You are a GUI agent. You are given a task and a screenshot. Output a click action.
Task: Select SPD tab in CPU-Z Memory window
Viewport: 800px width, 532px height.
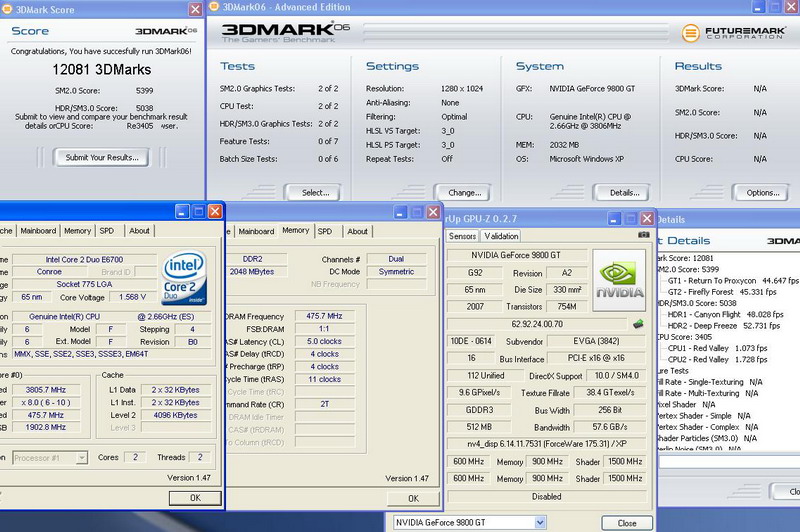(x=326, y=231)
